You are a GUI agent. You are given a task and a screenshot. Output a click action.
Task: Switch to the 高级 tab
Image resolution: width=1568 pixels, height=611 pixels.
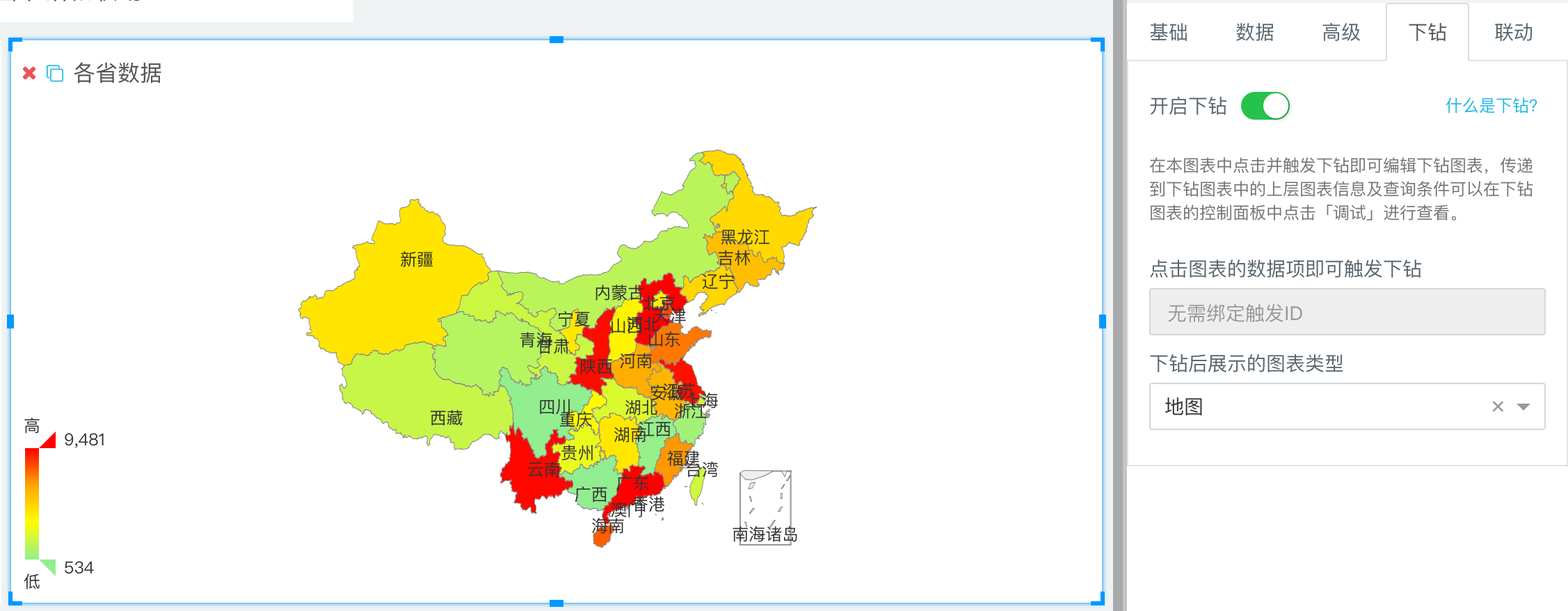(1341, 32)
